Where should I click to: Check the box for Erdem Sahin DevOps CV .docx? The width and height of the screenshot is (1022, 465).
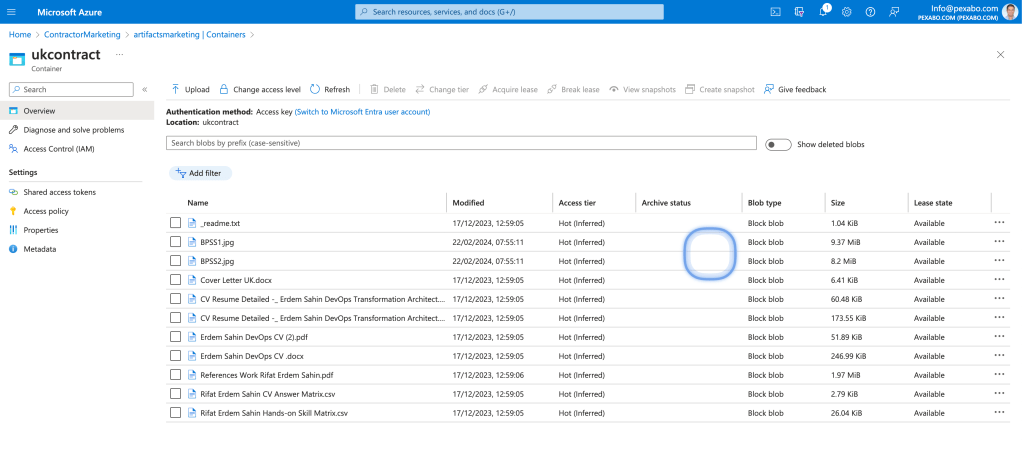pos(175,355)
